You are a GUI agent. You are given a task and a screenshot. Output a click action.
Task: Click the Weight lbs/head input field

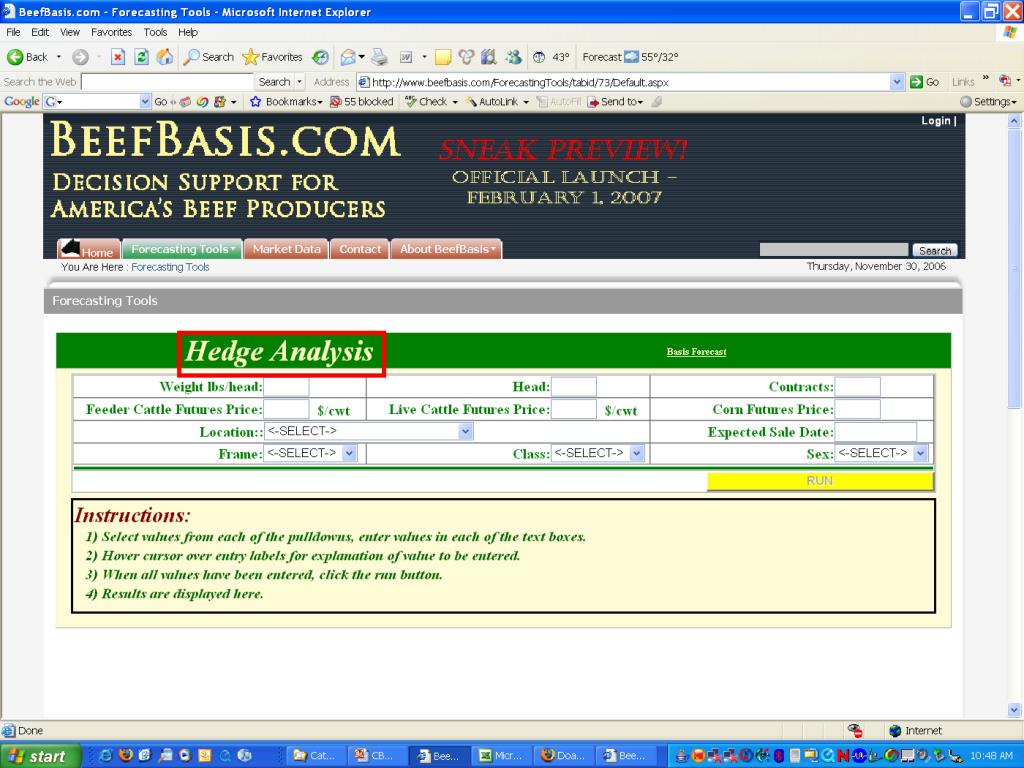(286, 387)
